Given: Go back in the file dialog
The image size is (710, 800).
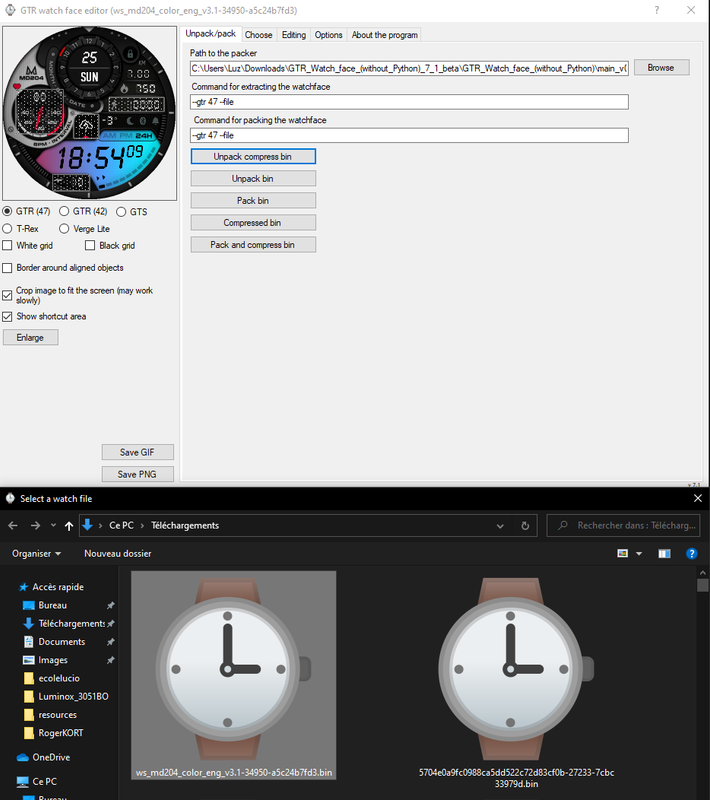Looking at the screenshot, I should click(13, 526).
